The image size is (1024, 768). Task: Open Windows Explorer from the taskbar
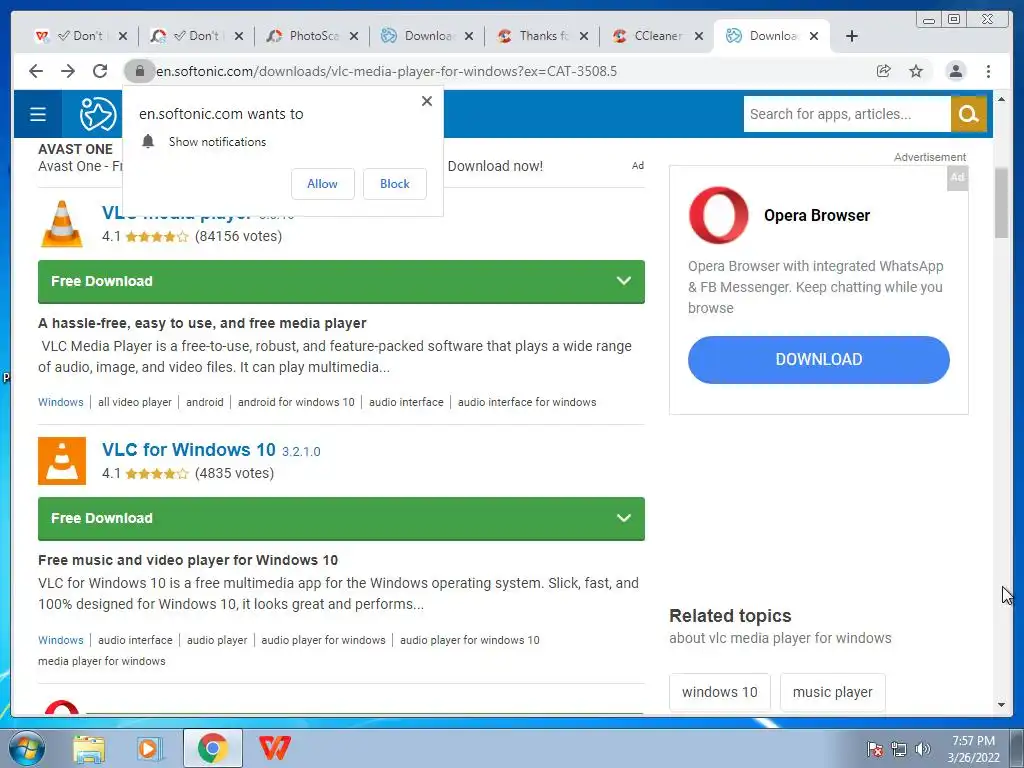[x=89, y=748]
